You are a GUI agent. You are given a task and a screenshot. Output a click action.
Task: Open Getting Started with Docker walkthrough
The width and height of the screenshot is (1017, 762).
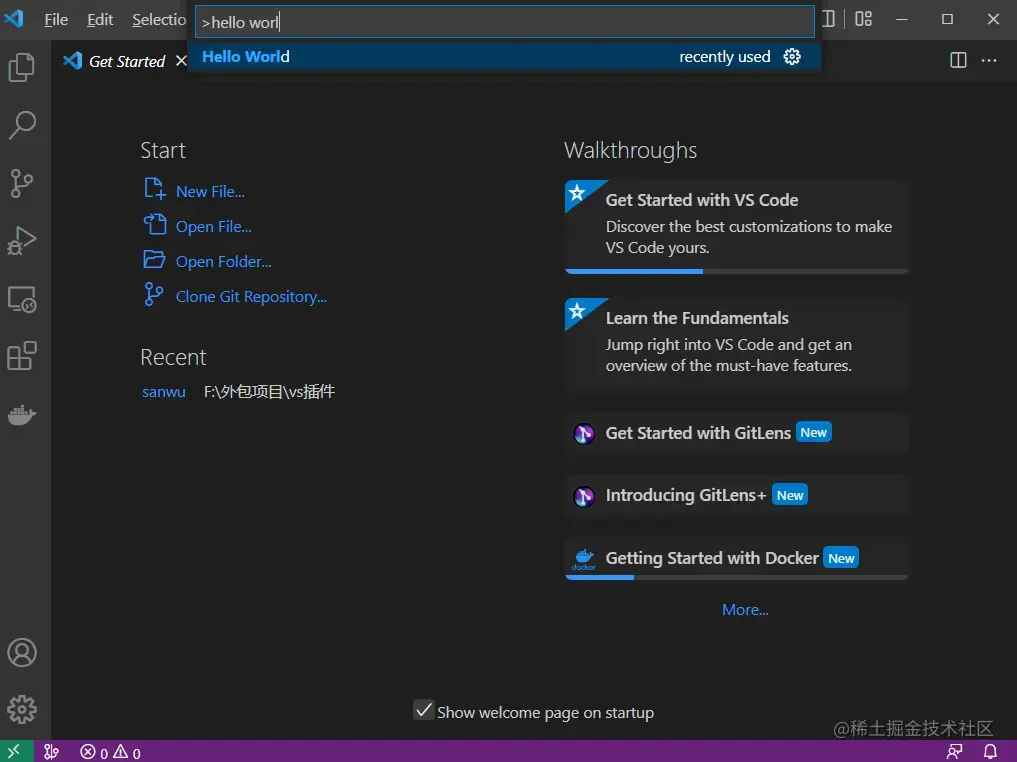(x=737, y=558)
